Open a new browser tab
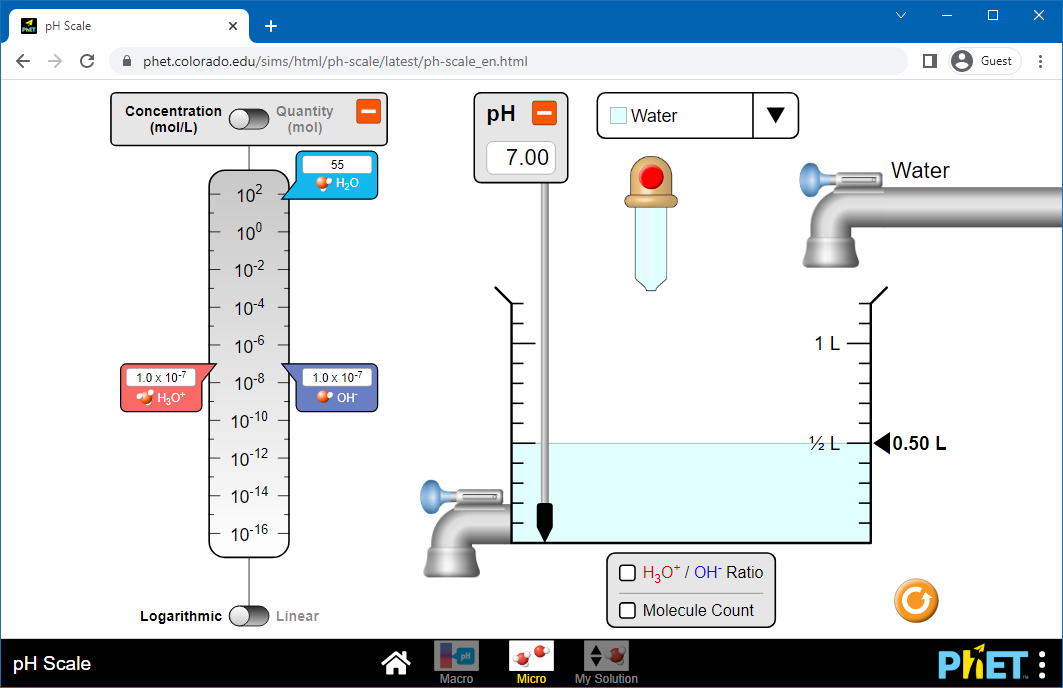1063x688 pixels. pyautogui.click(x=271, y=26)
